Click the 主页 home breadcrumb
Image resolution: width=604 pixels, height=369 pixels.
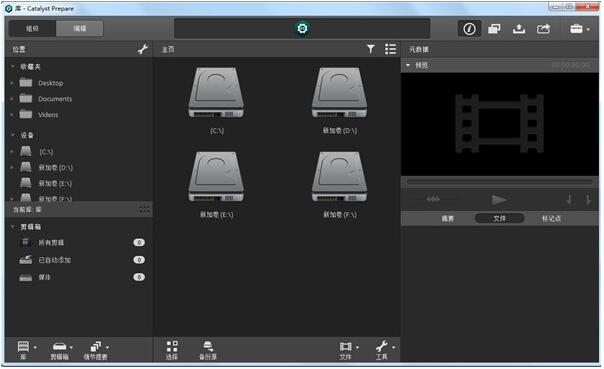[x=168, y=49]
